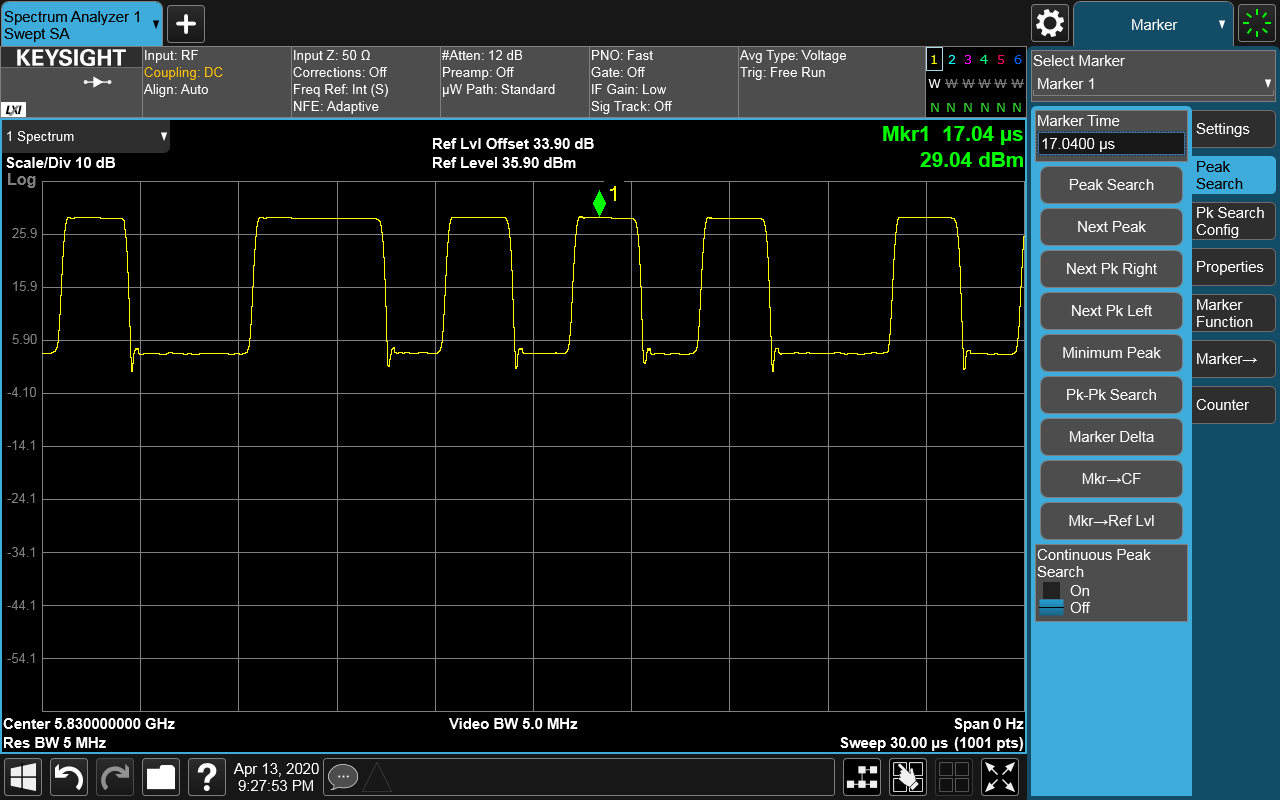Open the Spectrum Analyzer 1 Swept SA dropdown
The image size is (1280, 800).
click(x=81, y=25)
